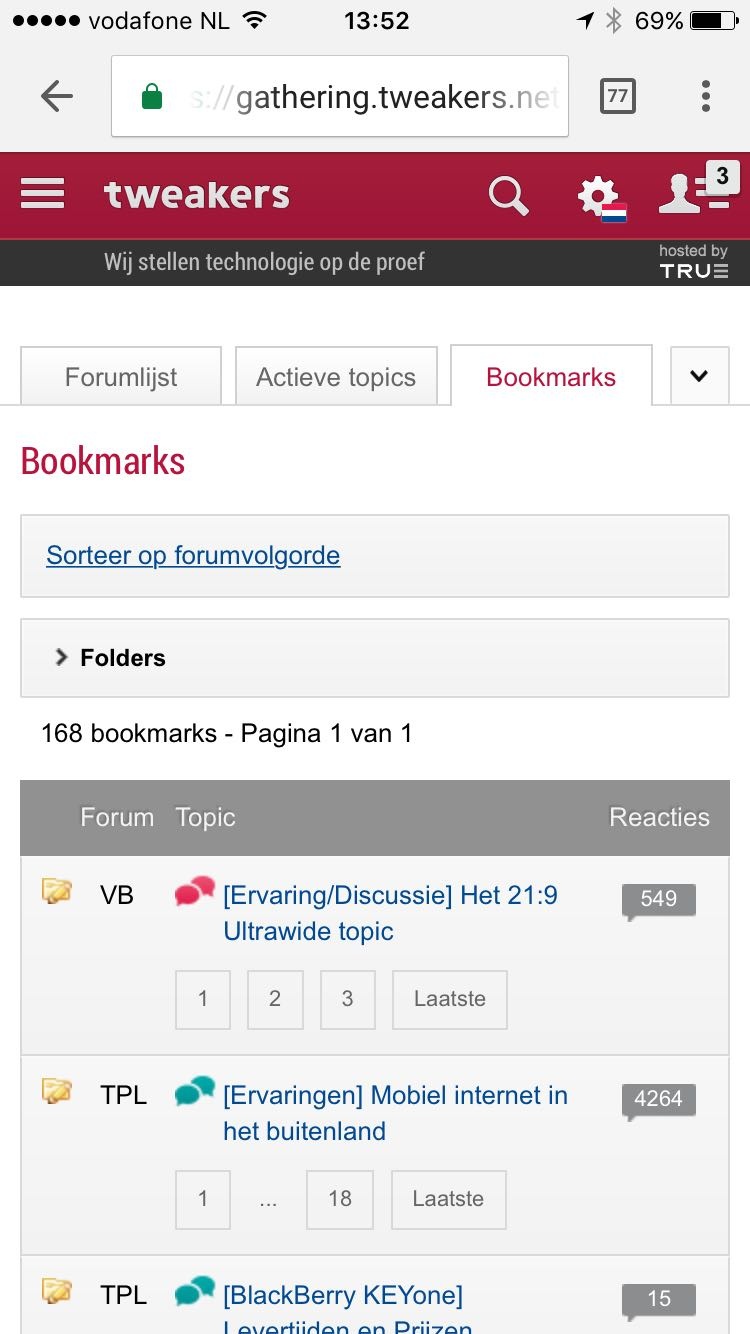Tap the folder icon beside VB row
This screenshot has height=1334, width=750.
click(56, 891)
